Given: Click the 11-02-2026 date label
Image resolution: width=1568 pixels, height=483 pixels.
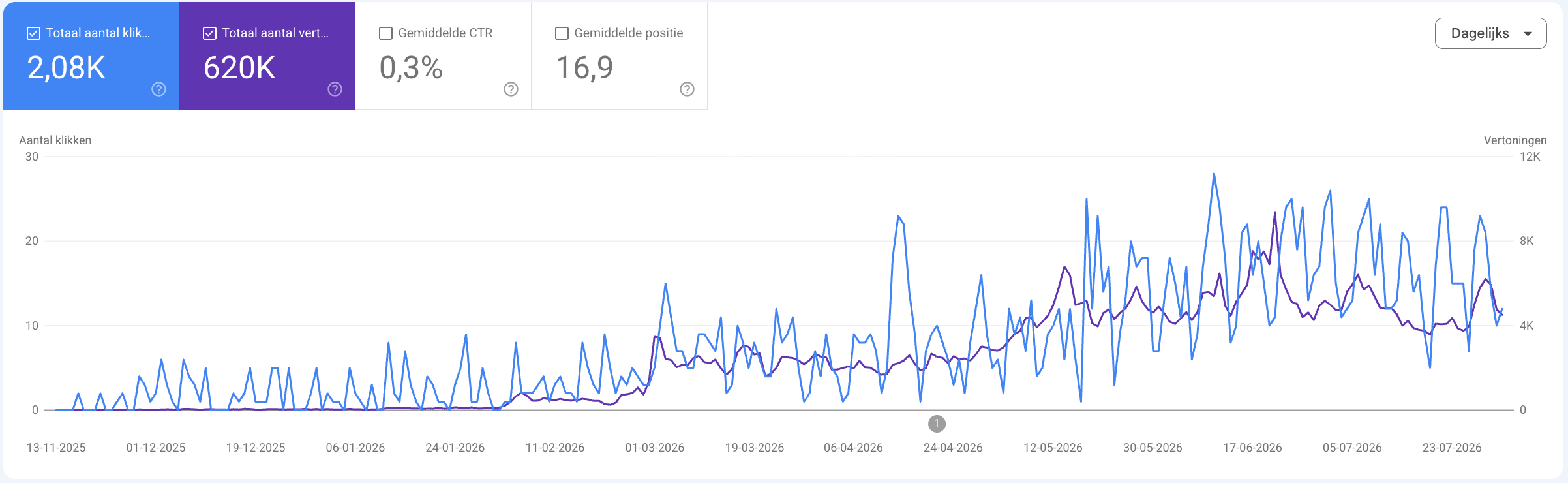Looking at the screenshot, I should coord(555,448).
